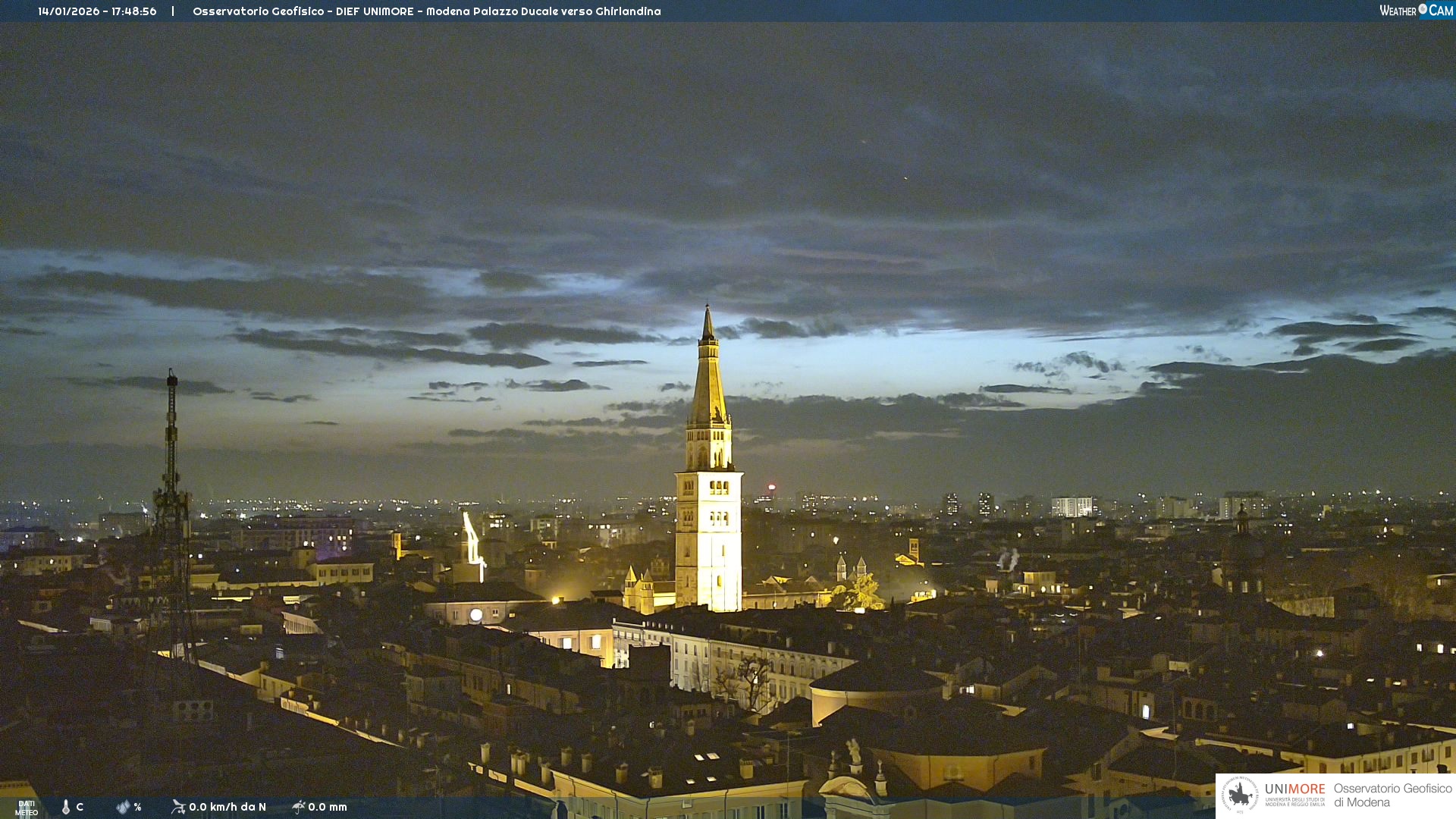Viewport: 1456px width, 819px height.
Task: Click the rain umbrella icon
Action: tap(299, 807)
